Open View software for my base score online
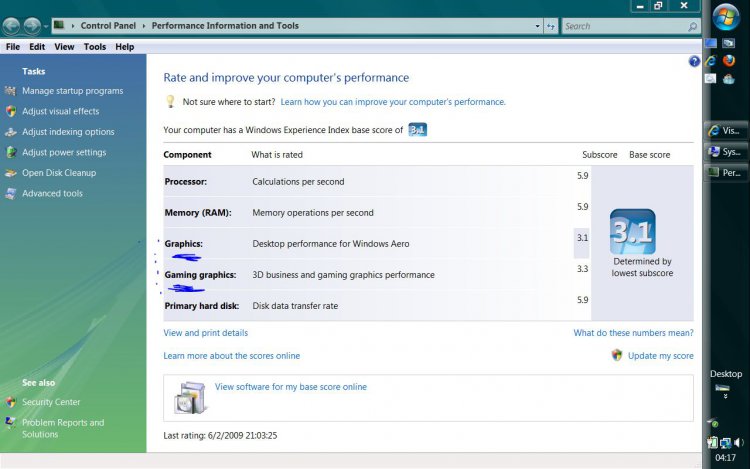 click(291, 387)
